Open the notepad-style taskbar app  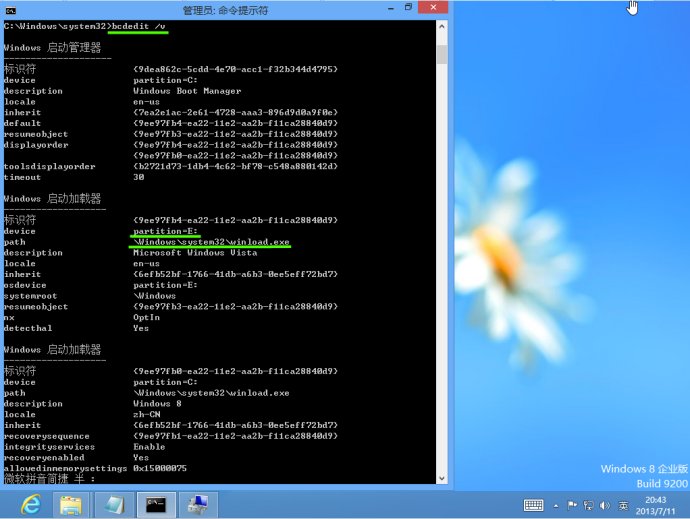[114, 504]
